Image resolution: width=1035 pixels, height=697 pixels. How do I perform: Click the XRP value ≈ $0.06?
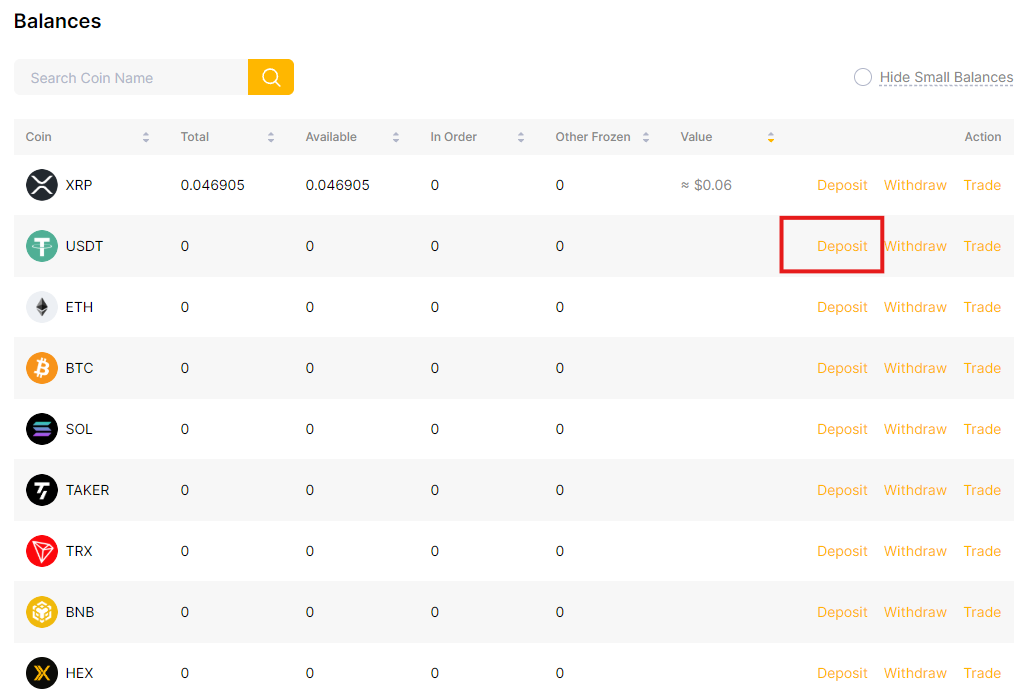pos(706,185)
